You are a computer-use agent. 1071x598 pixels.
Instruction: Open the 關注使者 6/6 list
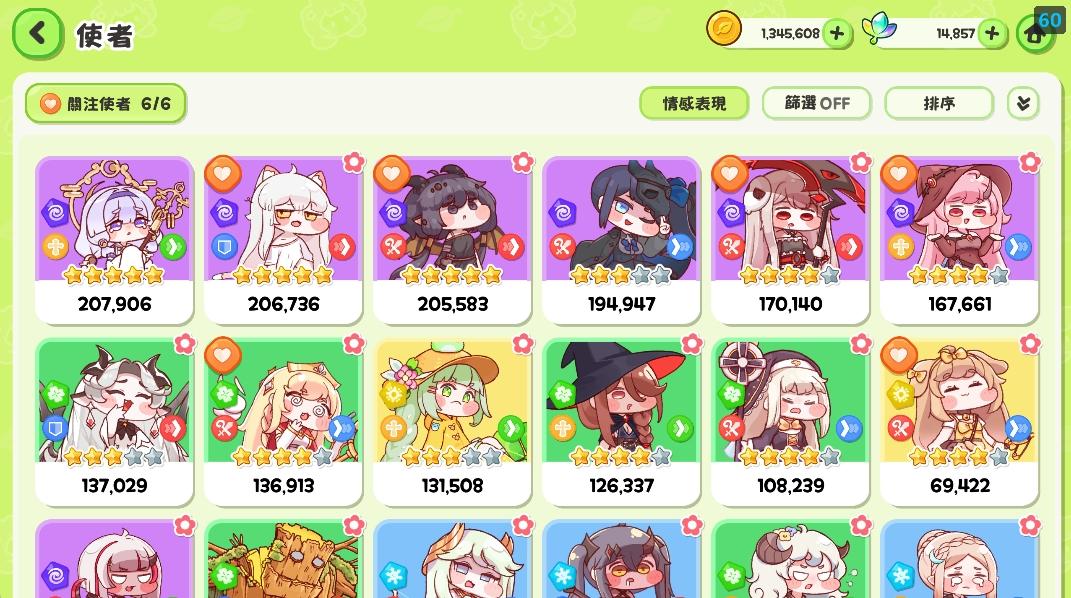(105, 104)
